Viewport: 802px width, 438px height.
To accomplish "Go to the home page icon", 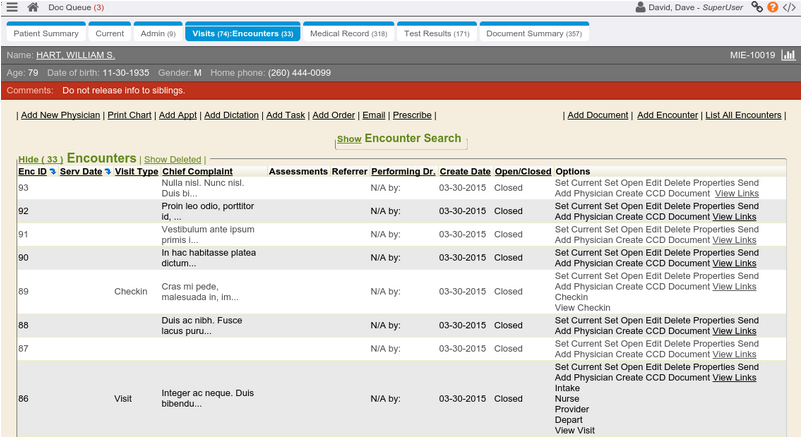I will [x=33, y=7].
